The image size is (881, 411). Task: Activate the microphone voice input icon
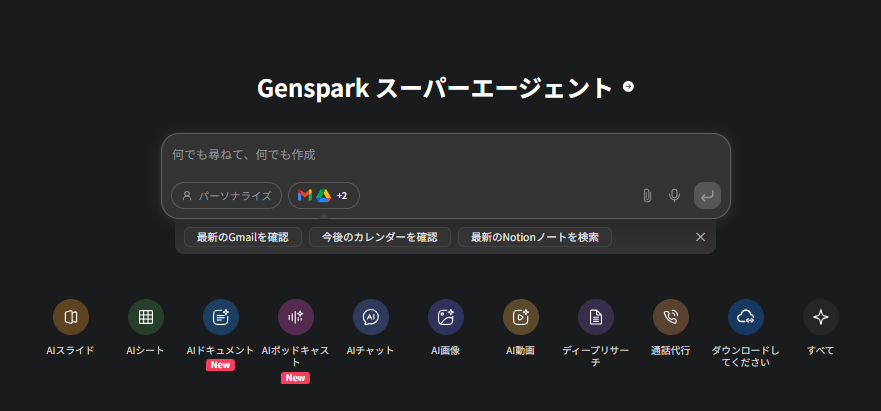(x=674, y=196)
